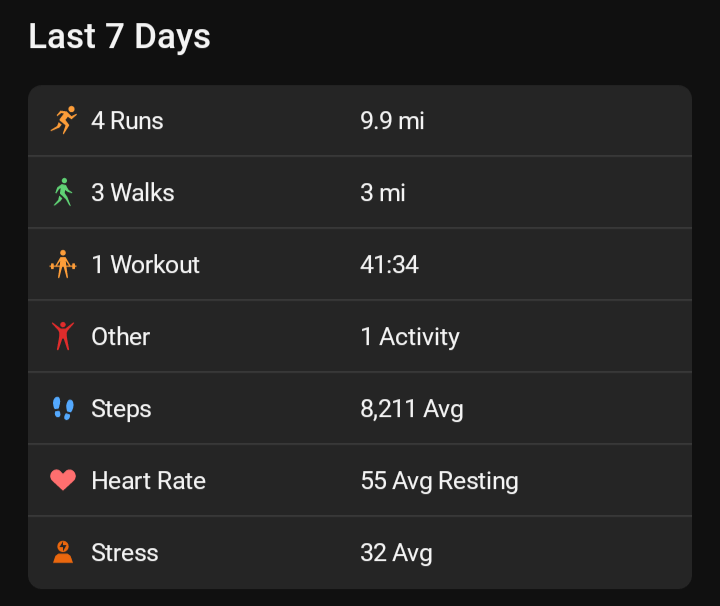Click the 41:34 workout duration
720x606 pixels.
[389, 265]
